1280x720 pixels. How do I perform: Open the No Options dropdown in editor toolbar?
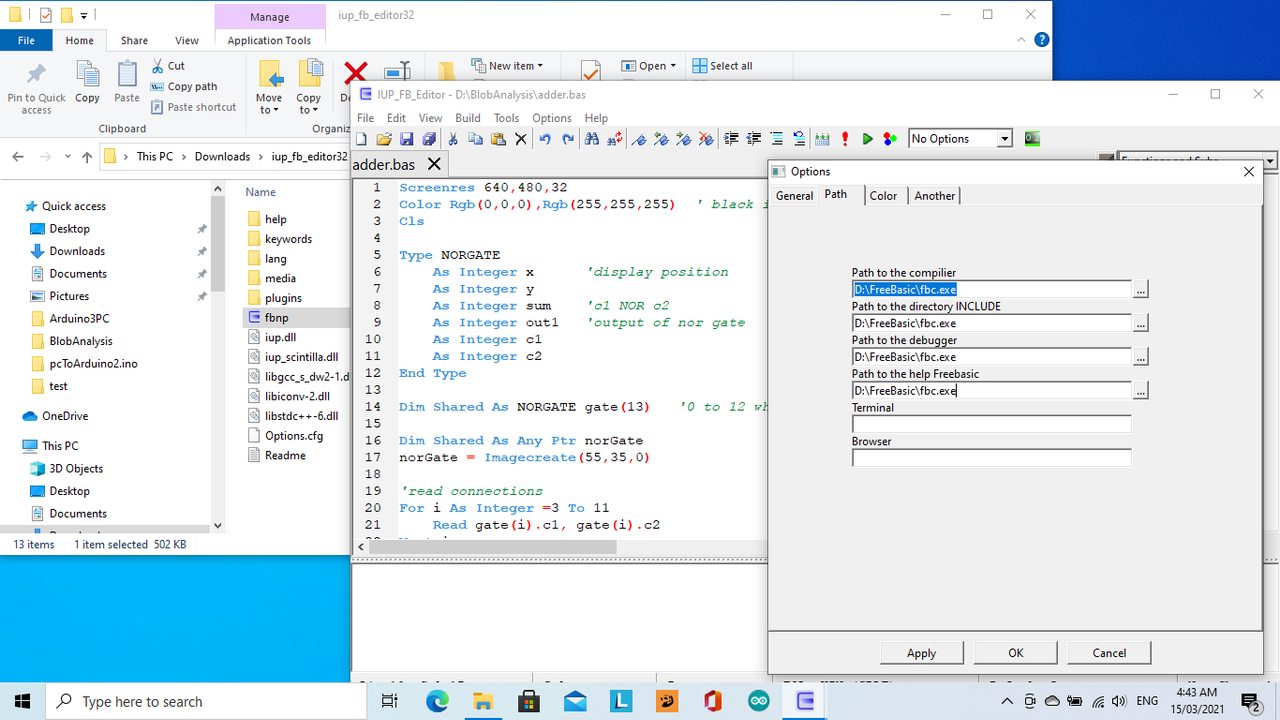1005,139
